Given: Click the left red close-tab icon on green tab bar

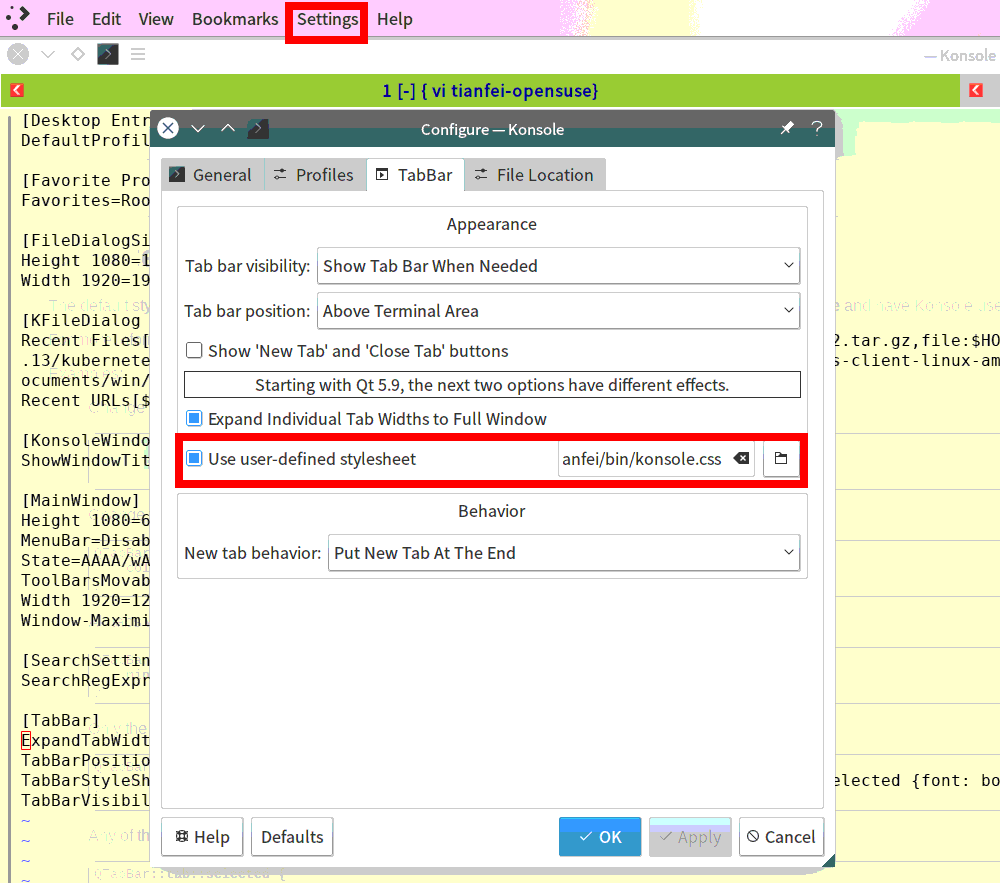Looking at the screenshot, I should tap(17, 91).
